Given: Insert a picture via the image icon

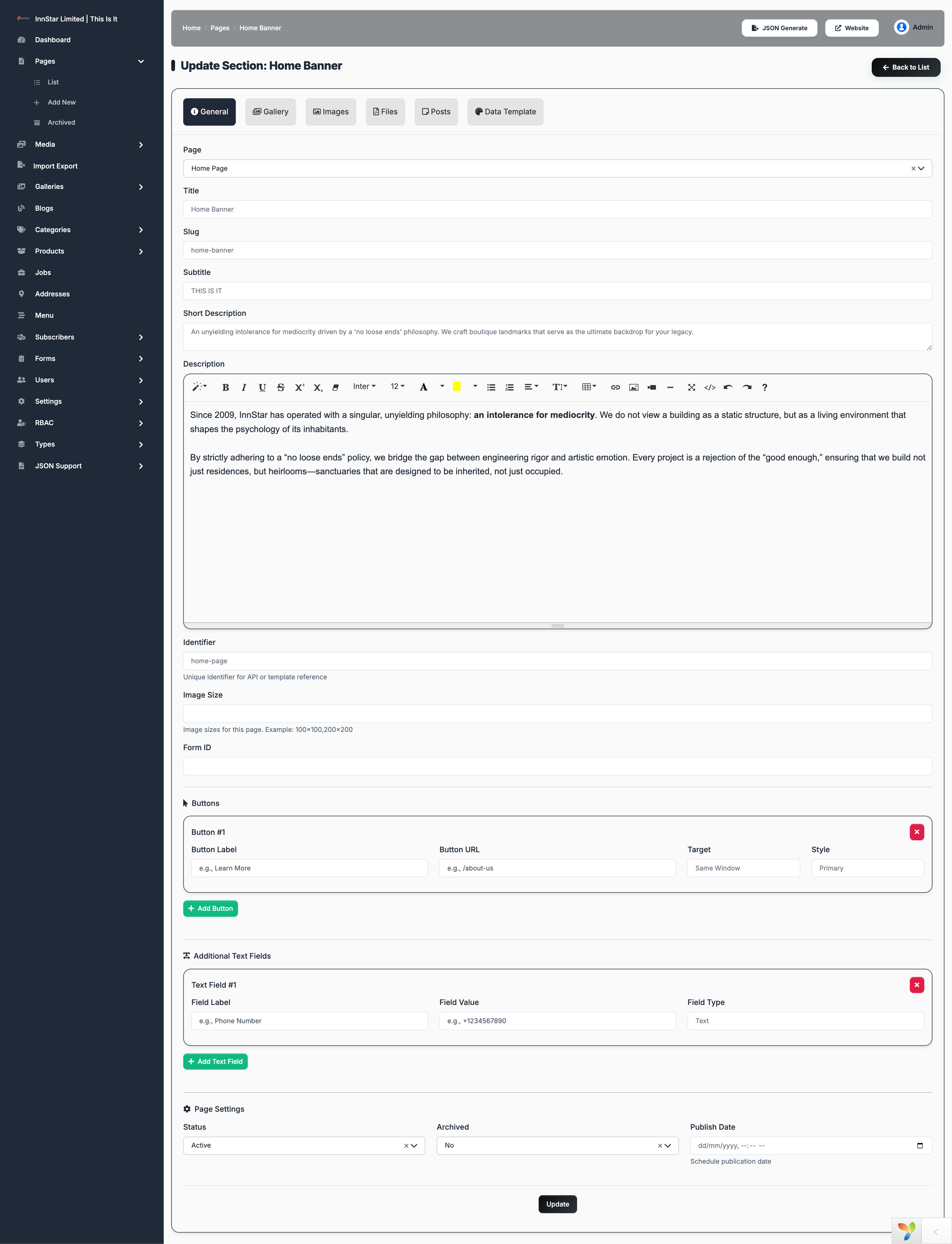Looking at the screenshot, I should coord(633,387).
